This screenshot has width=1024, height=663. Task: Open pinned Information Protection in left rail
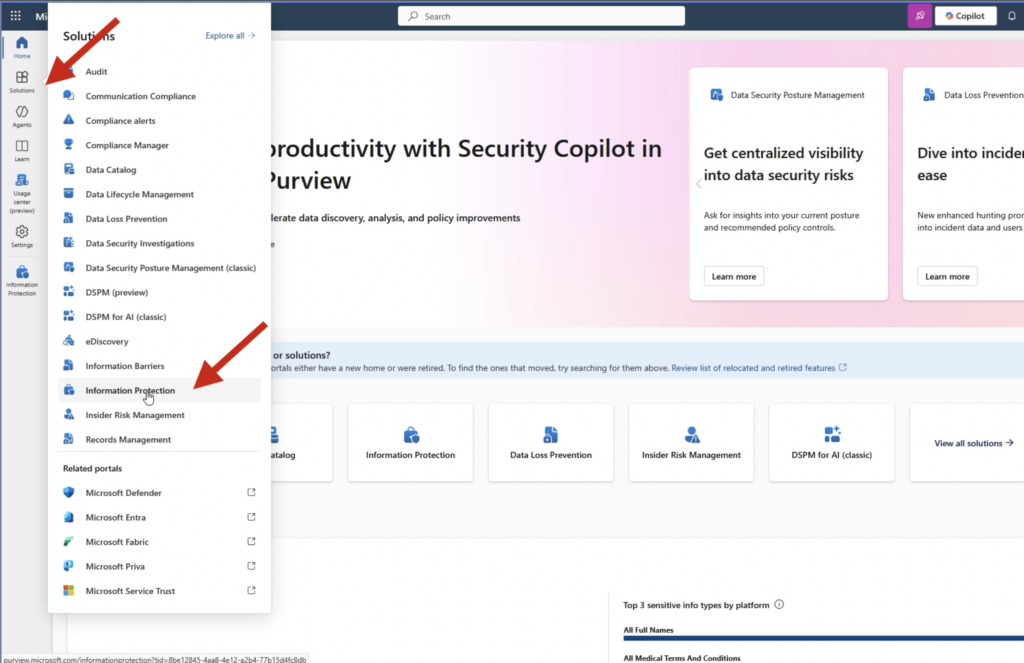click(22, 281)
